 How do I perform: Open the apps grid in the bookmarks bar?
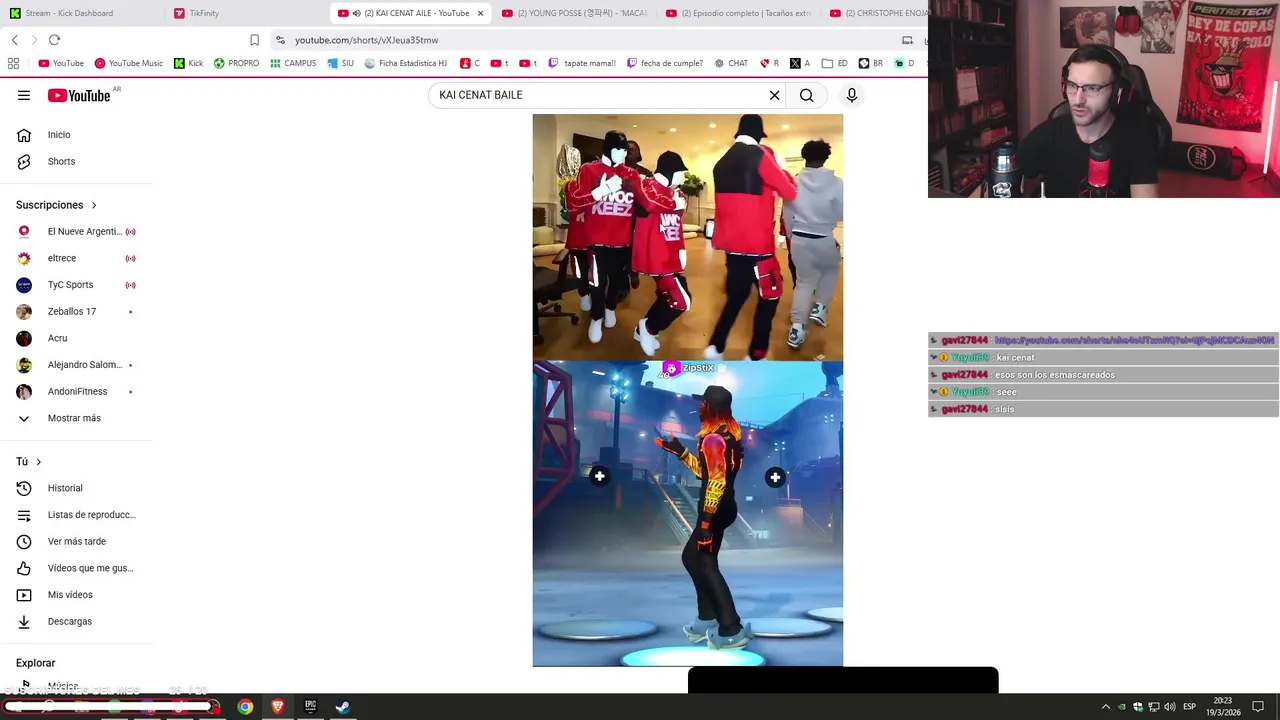13,63
